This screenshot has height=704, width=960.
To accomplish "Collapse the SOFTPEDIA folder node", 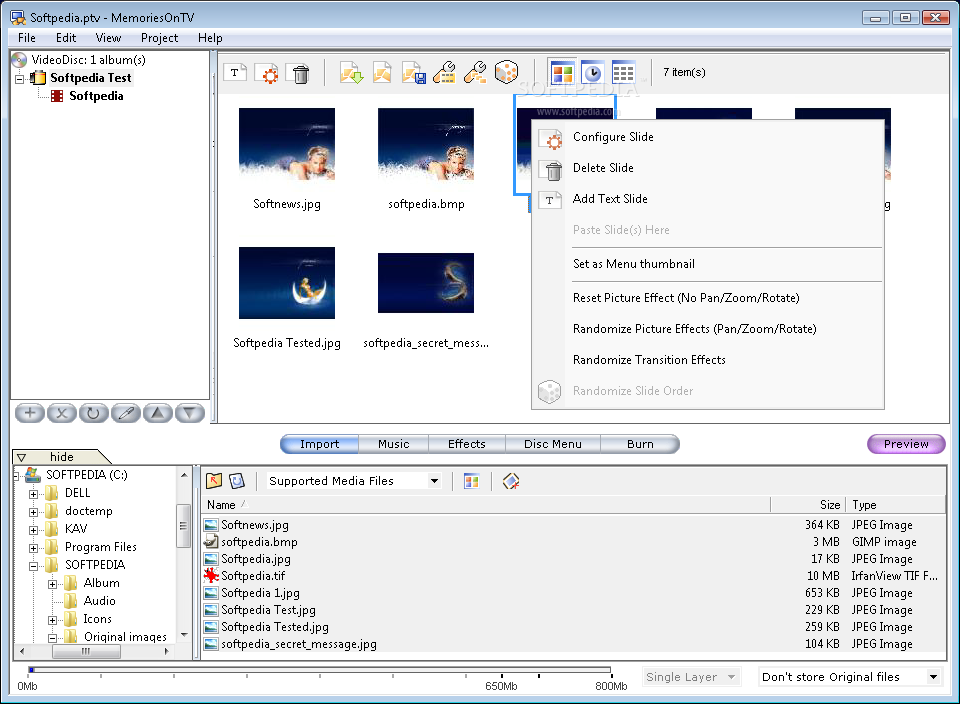I will (x=34, y=566).
